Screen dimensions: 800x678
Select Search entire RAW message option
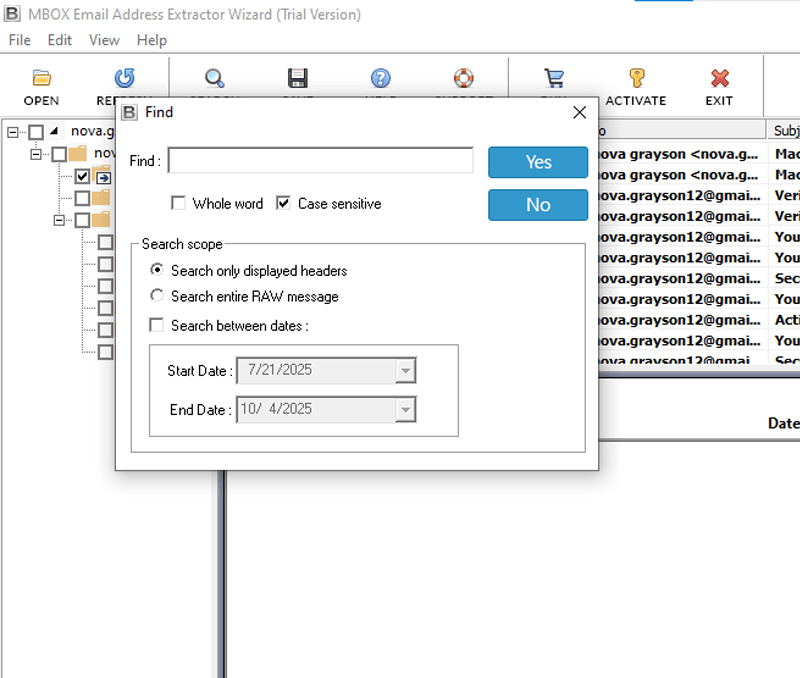click(157, 296)
